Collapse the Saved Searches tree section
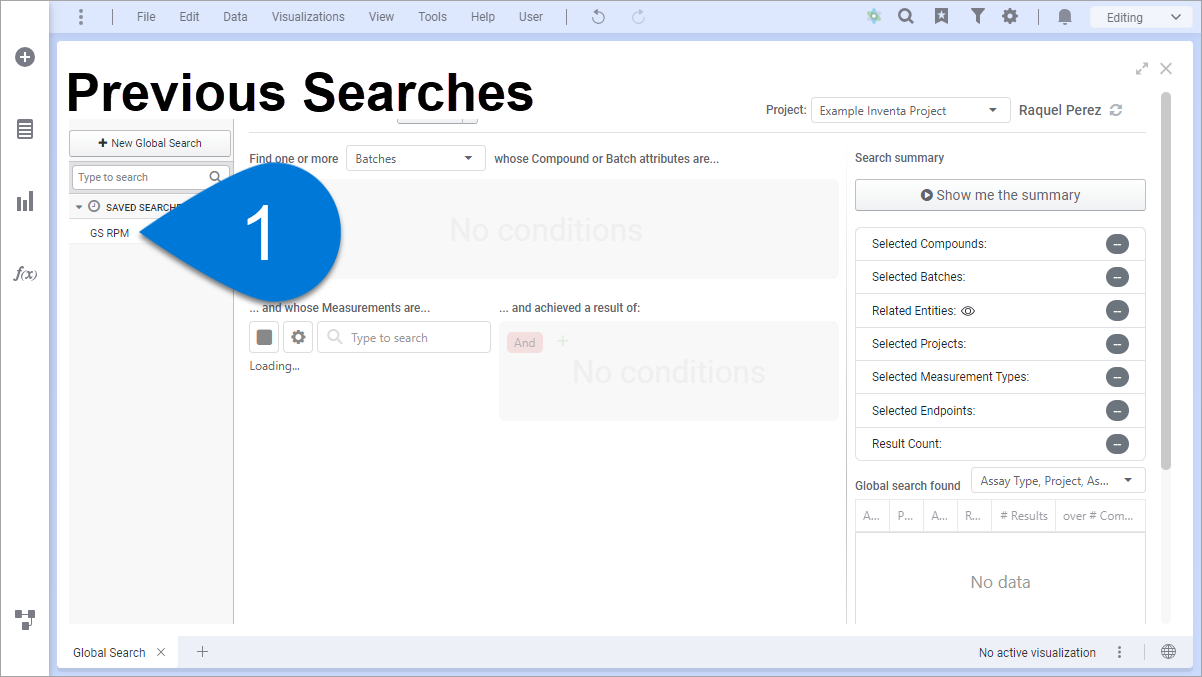 79,207
